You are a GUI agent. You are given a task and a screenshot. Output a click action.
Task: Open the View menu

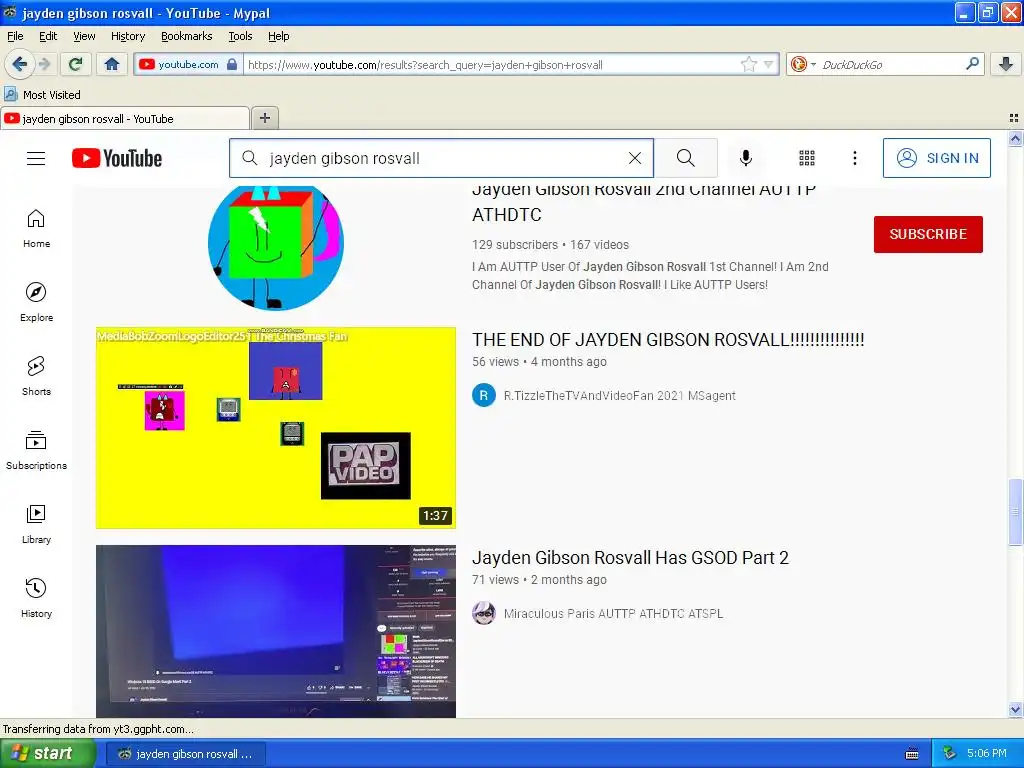point(84,36)
